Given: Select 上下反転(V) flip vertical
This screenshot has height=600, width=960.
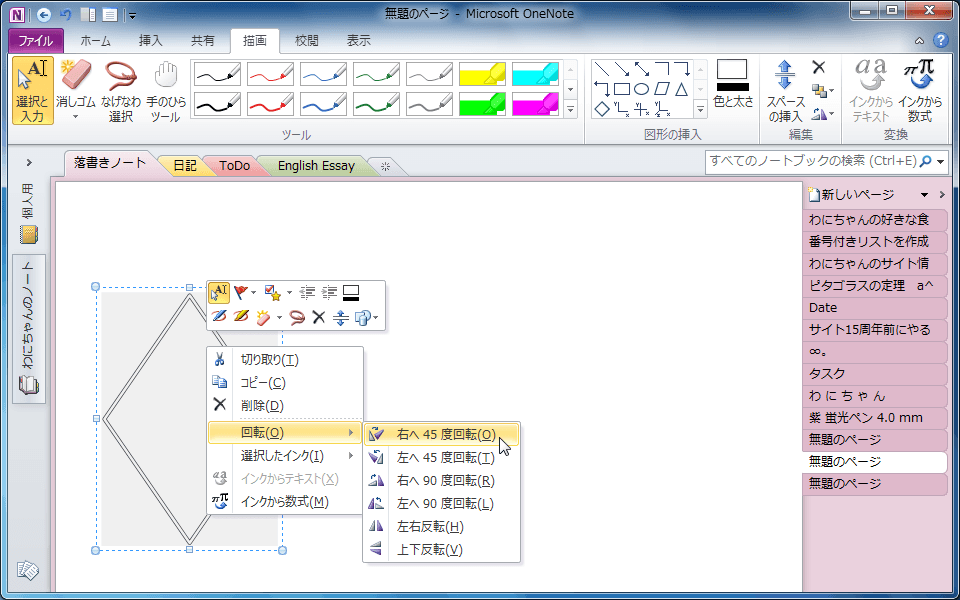Looking at the screenshot, I should coord(441,550).
